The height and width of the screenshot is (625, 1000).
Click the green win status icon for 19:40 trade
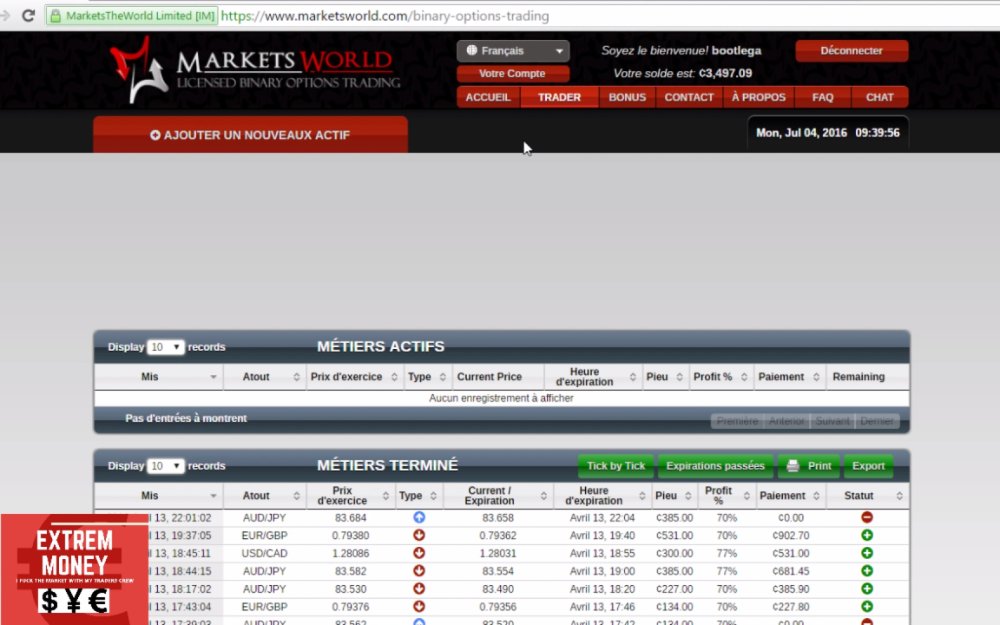tap(867, 535)
